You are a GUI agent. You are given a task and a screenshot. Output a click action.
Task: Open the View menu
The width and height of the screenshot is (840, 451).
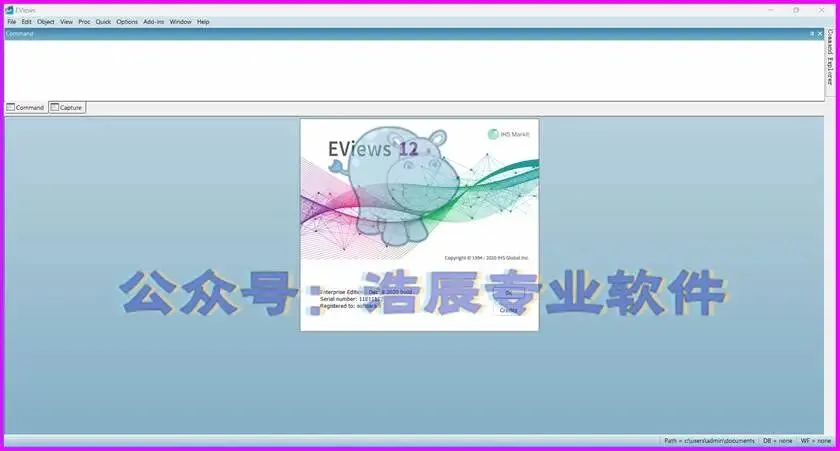pyautogui.click(x=66, y=22)
